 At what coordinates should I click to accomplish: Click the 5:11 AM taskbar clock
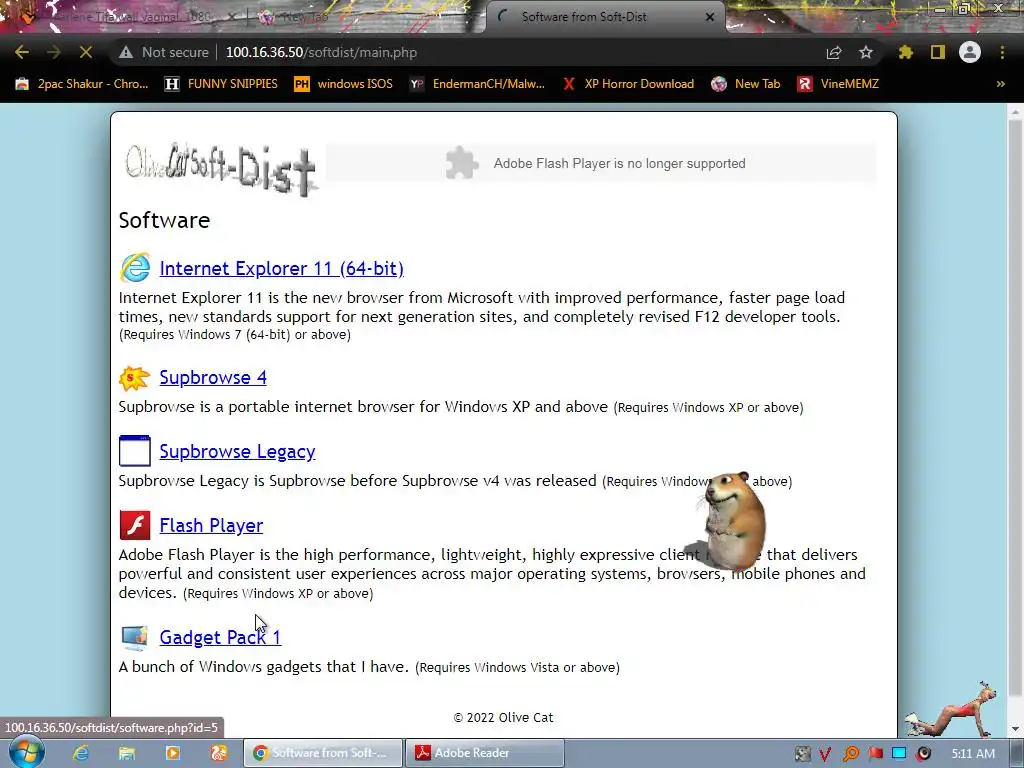tap(973, 754)
